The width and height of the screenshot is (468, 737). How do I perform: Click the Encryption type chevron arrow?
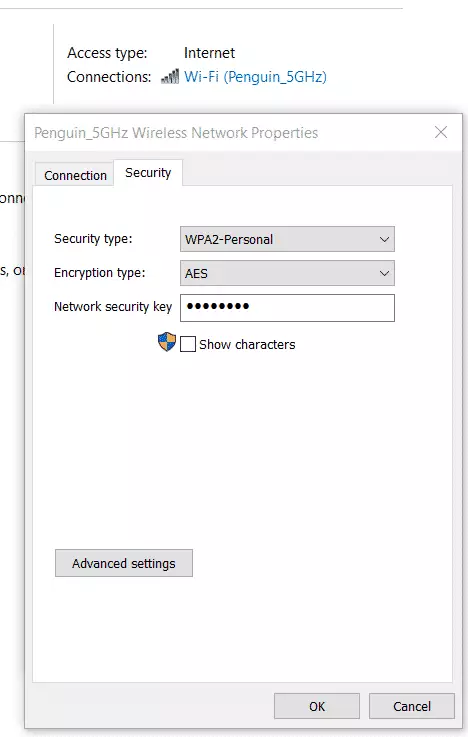[x=384, y=273]
